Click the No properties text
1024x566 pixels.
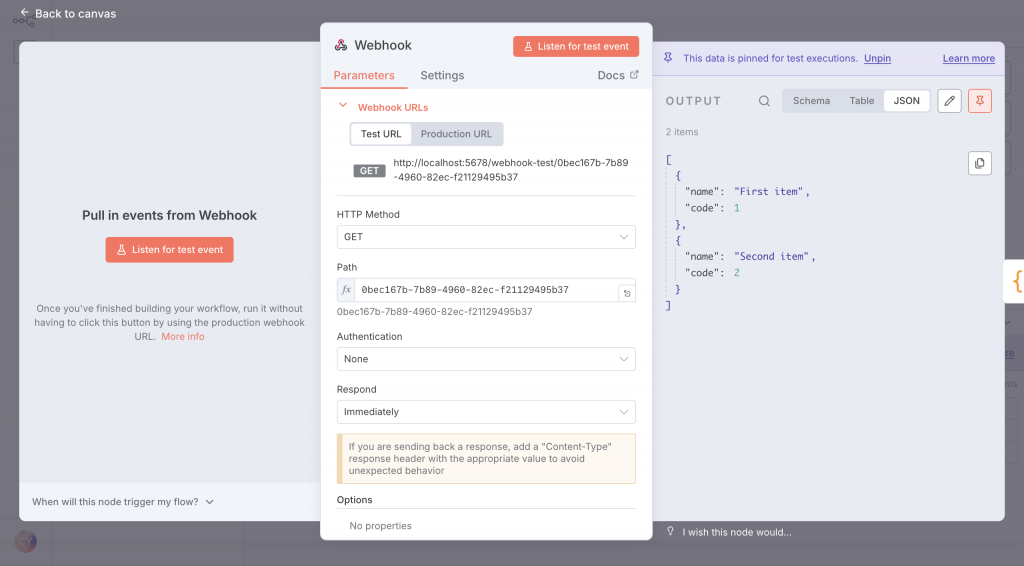380,526
